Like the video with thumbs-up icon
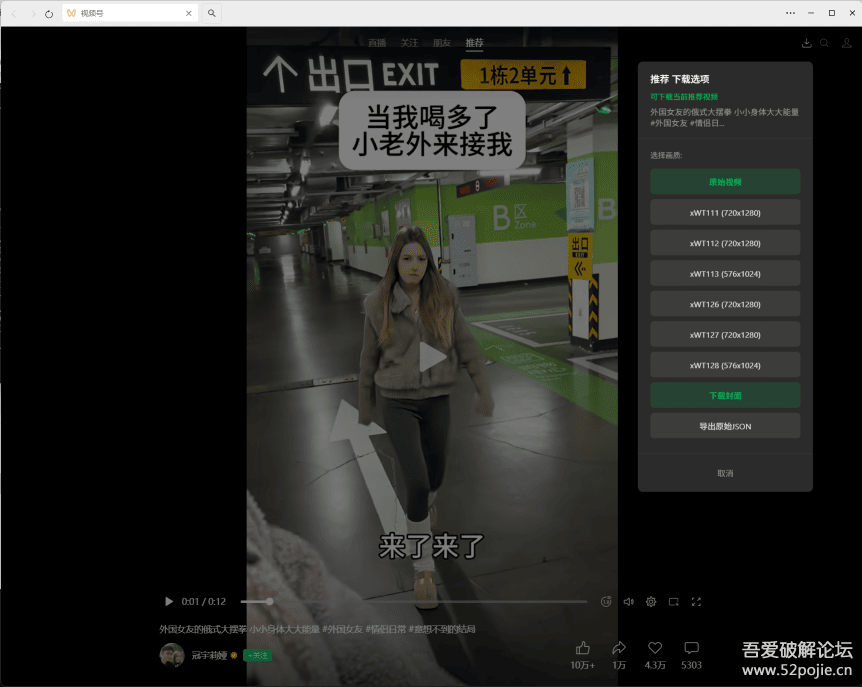 [583, 648]
